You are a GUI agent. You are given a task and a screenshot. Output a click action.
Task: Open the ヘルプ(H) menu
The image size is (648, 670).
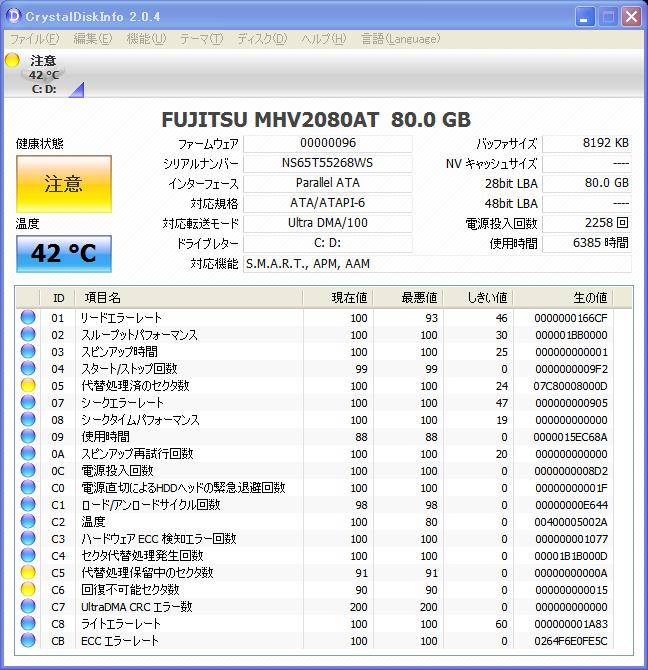click(x=323, y=39)
